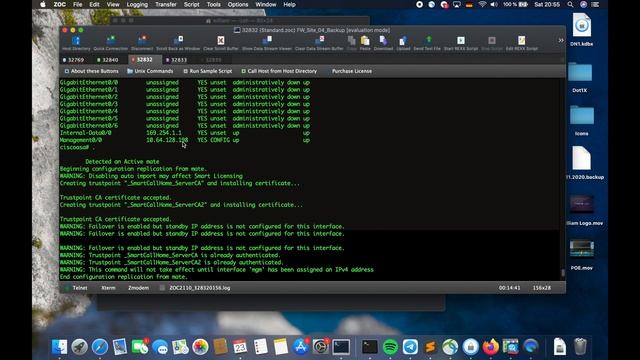Image resolution: width=640 pixels, height=360 pixels.
Task: Click the Paste toolbar icon
Action: [x=365, y=43]
